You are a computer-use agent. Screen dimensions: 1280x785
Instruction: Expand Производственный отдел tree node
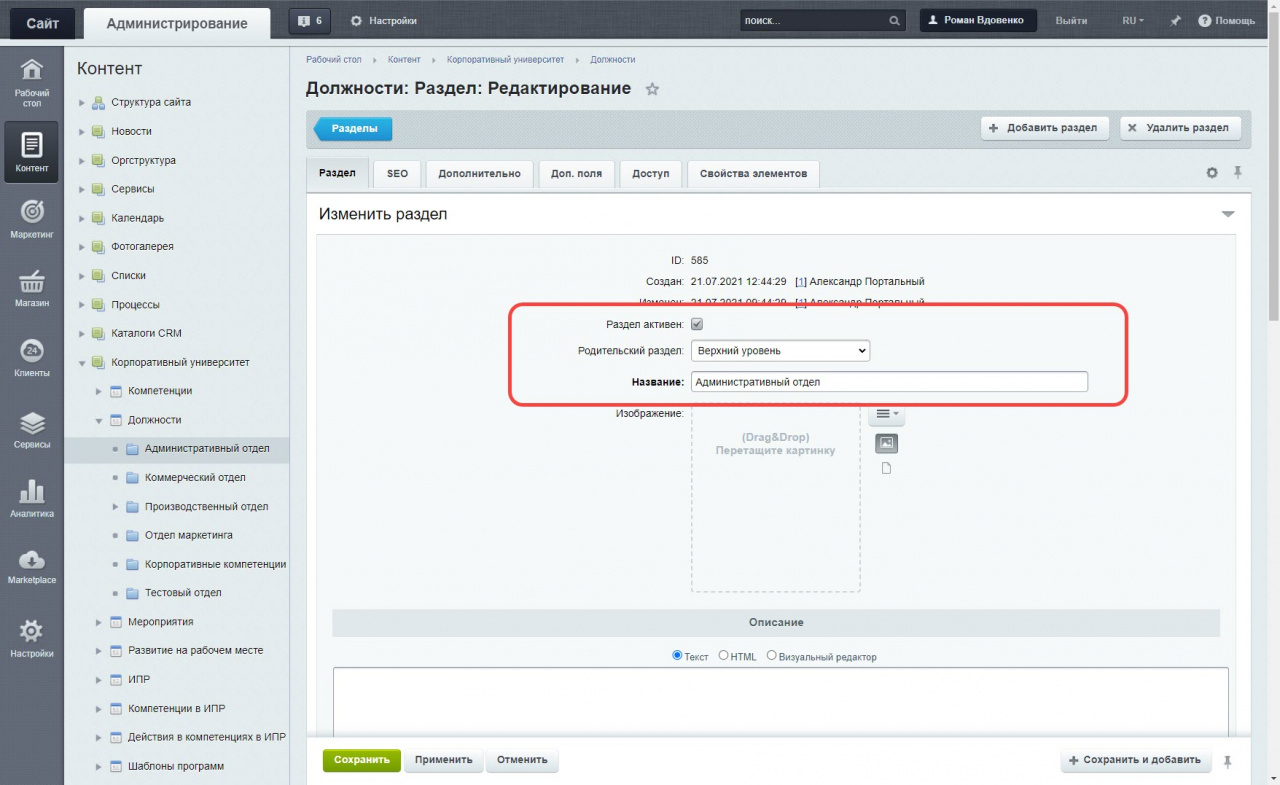116,507
